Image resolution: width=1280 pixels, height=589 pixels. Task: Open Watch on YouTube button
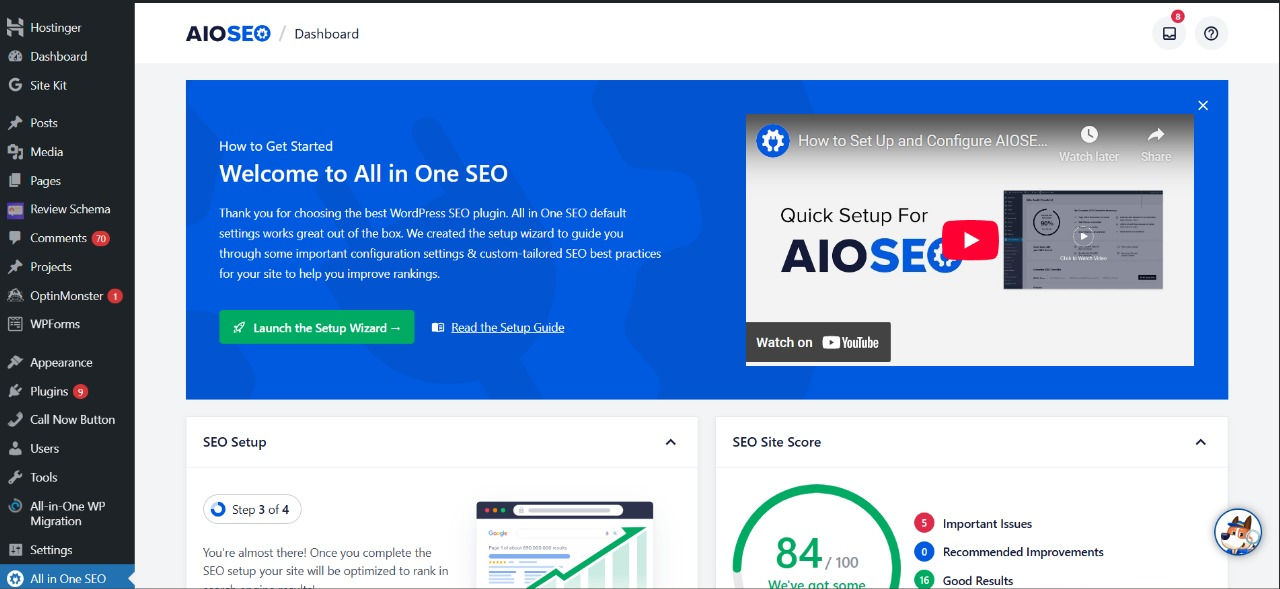coord(818,342)
